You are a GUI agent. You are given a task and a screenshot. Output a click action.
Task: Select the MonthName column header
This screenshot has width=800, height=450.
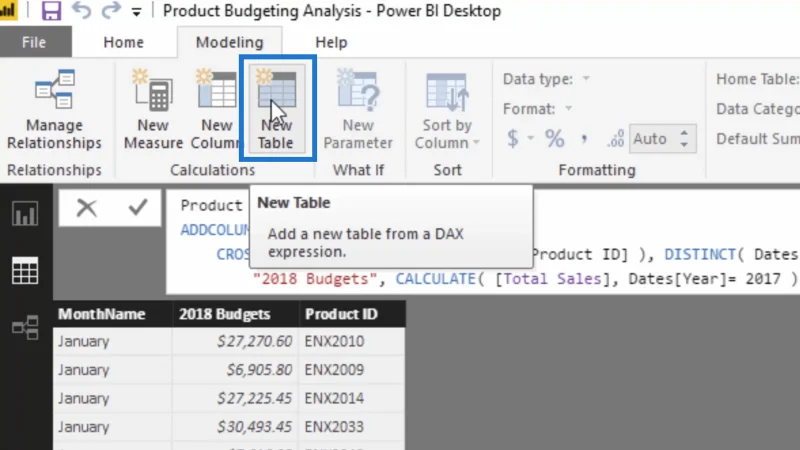112,314
